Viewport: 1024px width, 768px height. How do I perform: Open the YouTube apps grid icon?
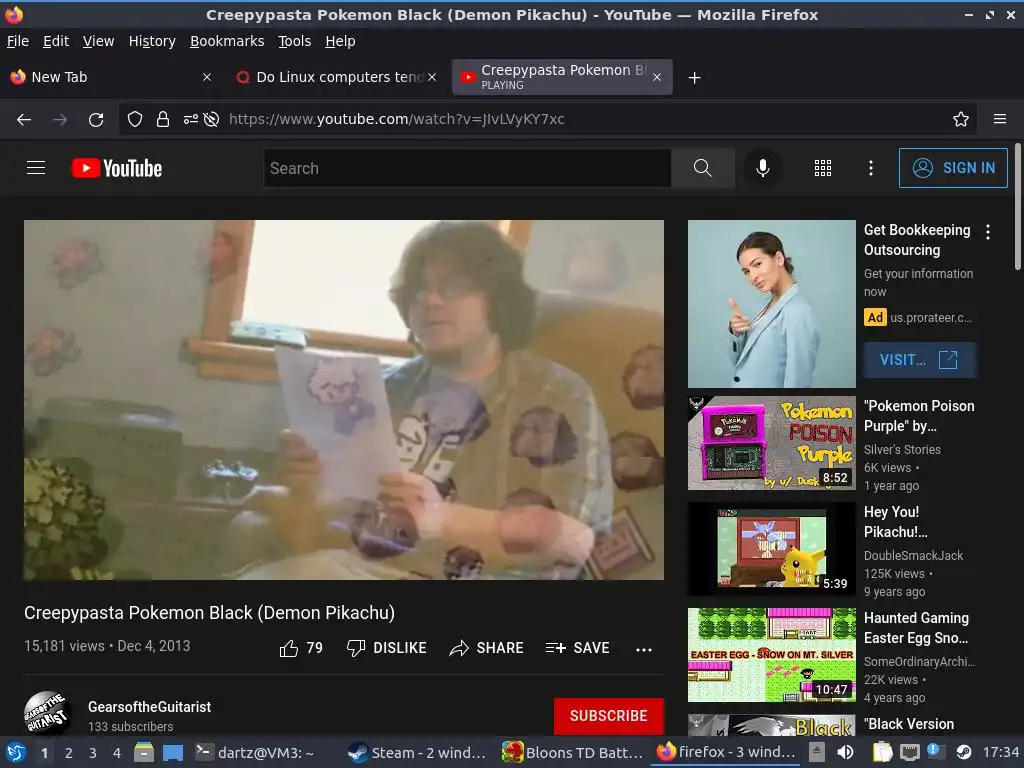(823, 168)
